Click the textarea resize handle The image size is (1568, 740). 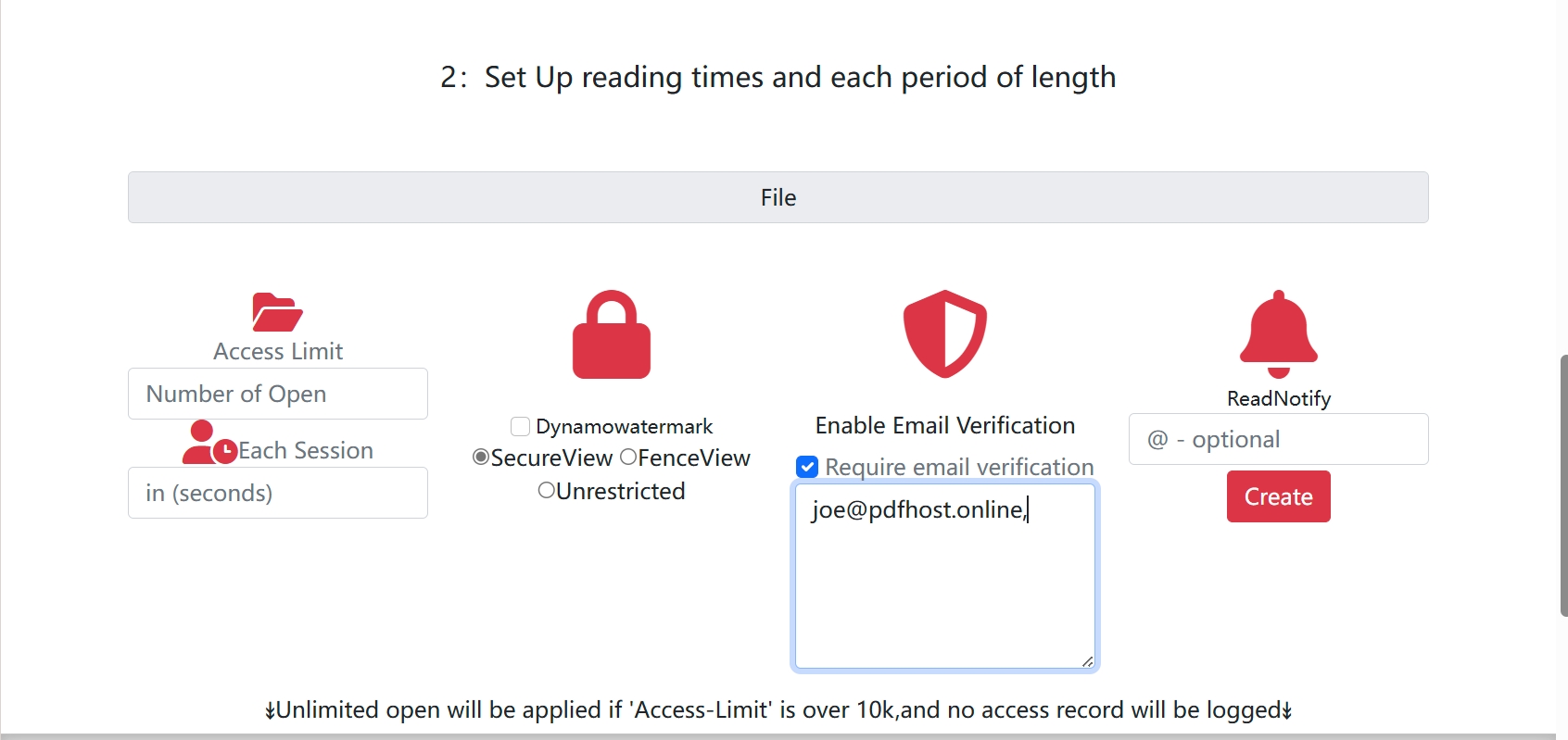click(1088, 661)
